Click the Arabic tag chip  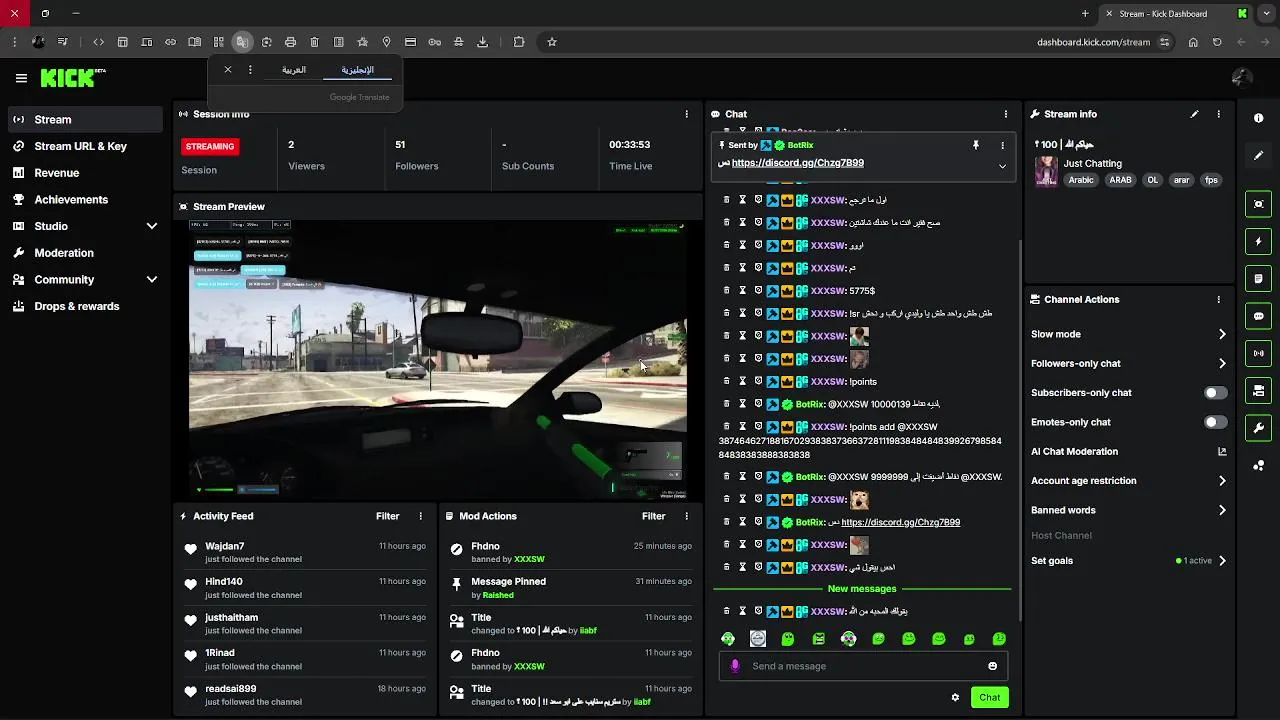tap(1081, 180)
